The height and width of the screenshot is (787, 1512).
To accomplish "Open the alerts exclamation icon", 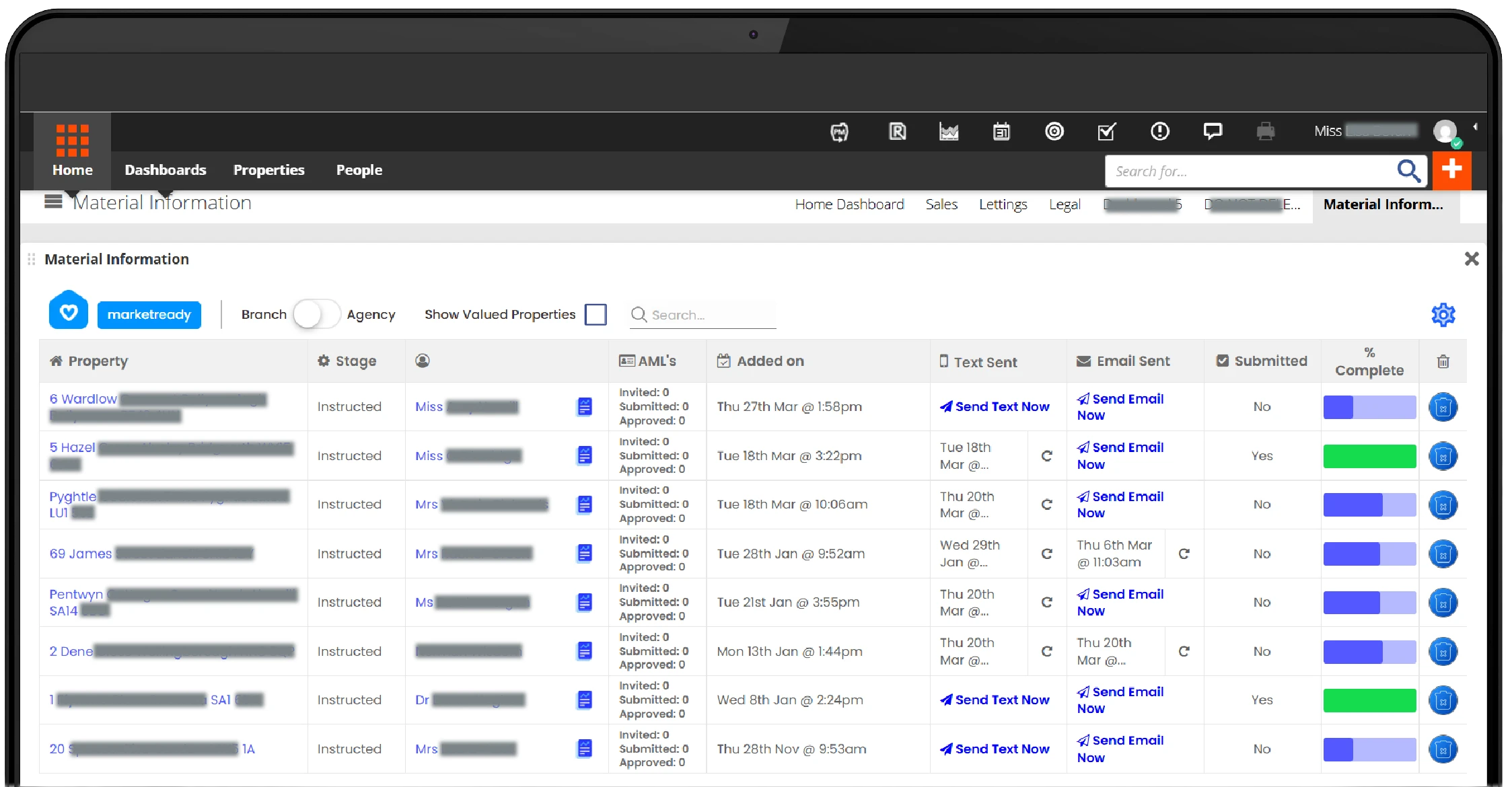I will point(1159,132).
